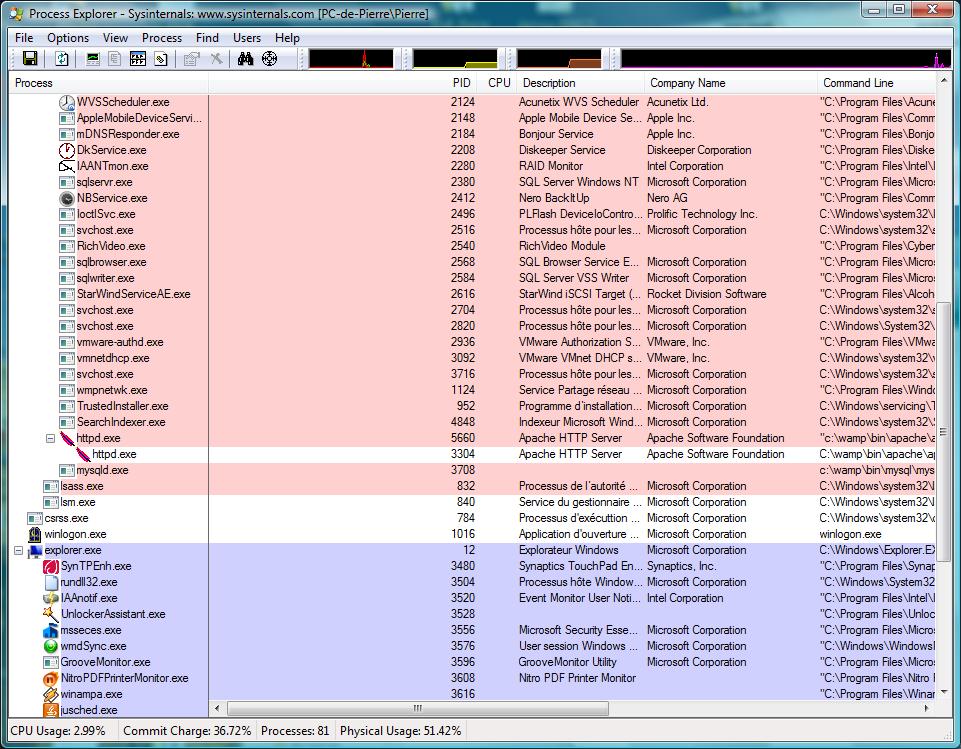Toggle the process tree view icon
This screenshot has height=749, width=961.
pos(116,60)
